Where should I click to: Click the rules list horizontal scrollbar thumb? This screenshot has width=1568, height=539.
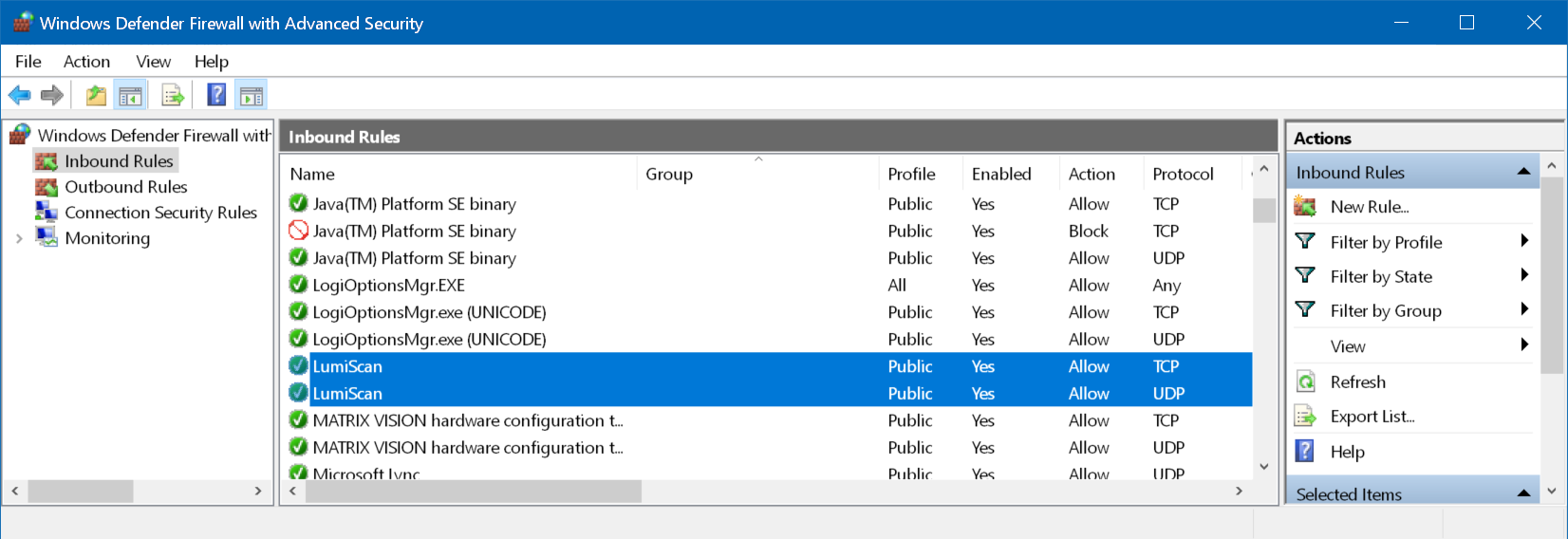[472, 491]
